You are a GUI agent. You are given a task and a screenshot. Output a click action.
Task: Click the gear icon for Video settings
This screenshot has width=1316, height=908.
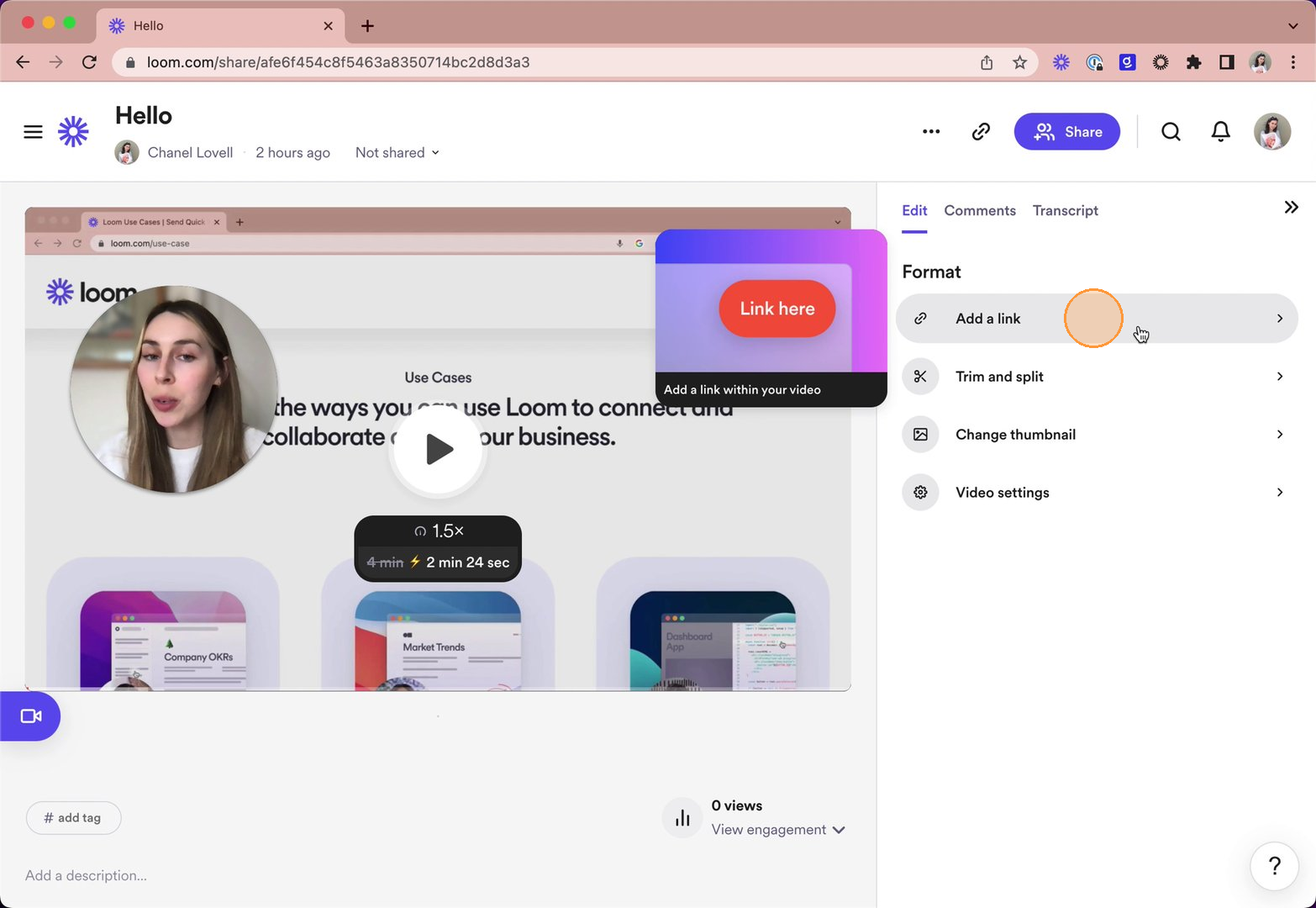(920, 493)
